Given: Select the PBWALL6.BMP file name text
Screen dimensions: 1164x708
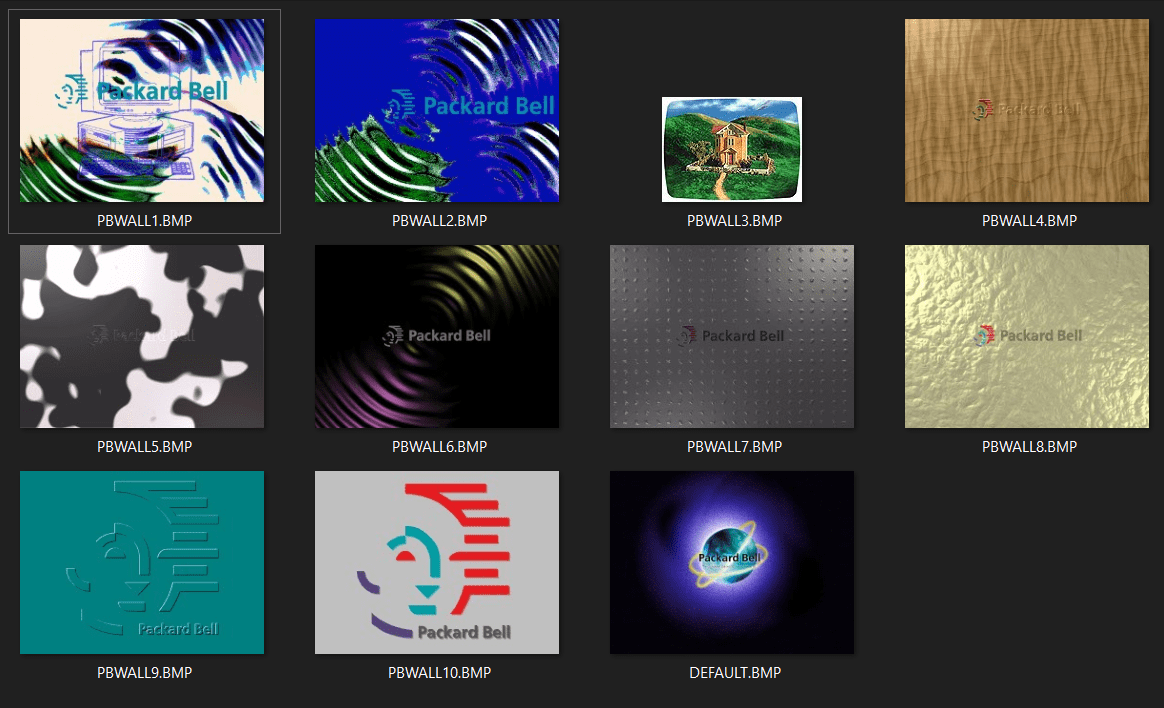Looking at the screenshot, I should point(439,446).
